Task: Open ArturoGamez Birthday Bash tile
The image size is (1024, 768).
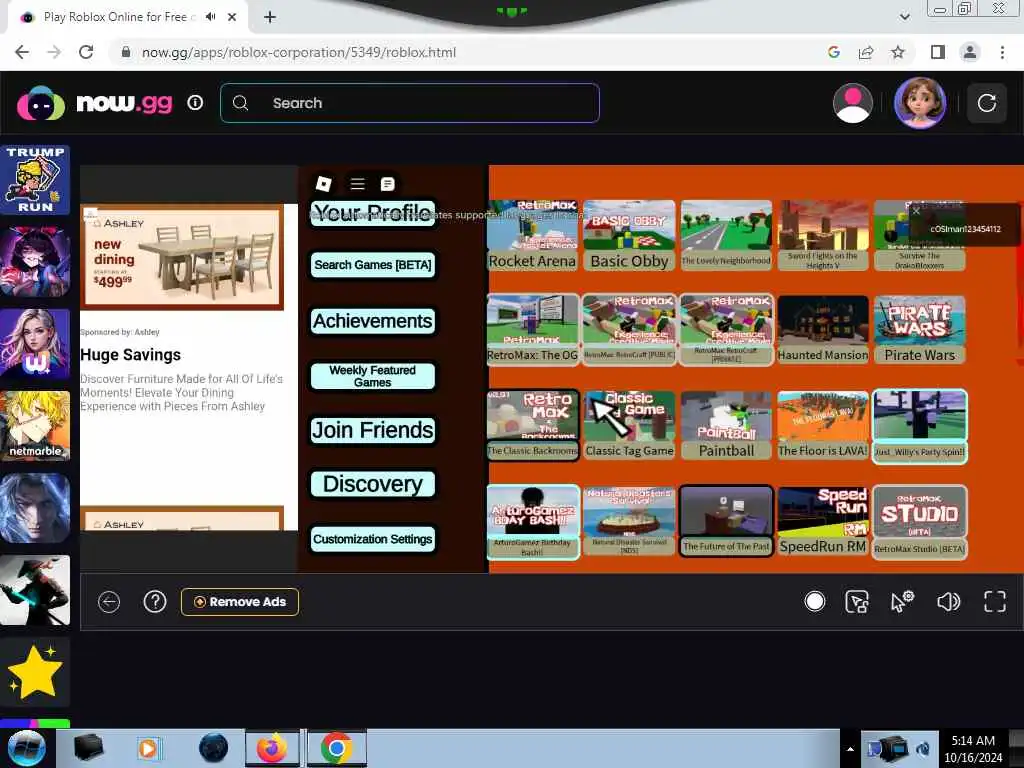Action: click(532, 522)
